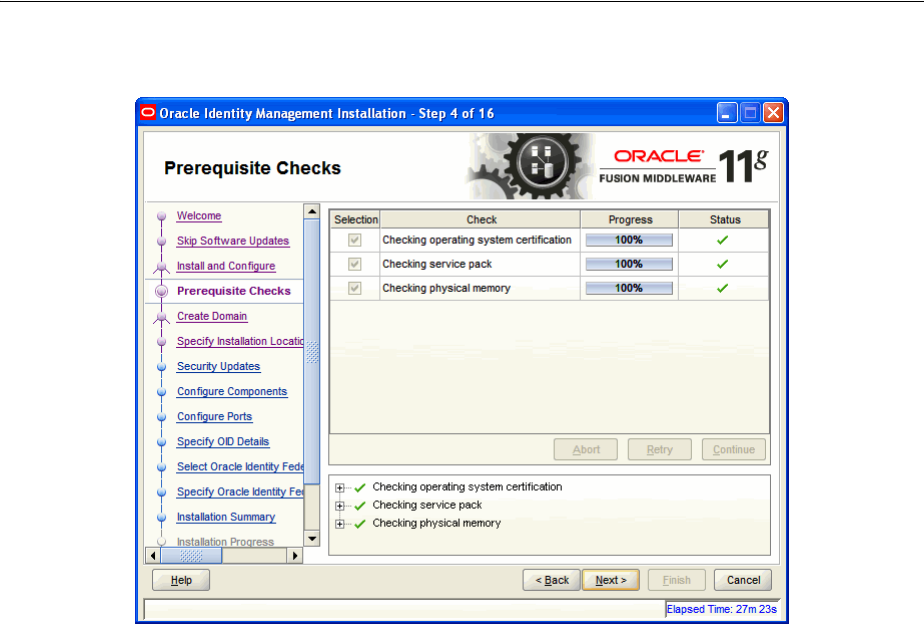Select the Prerequisite Checks step
Viewport: 924px width, 624px height.
click(234, 291)
